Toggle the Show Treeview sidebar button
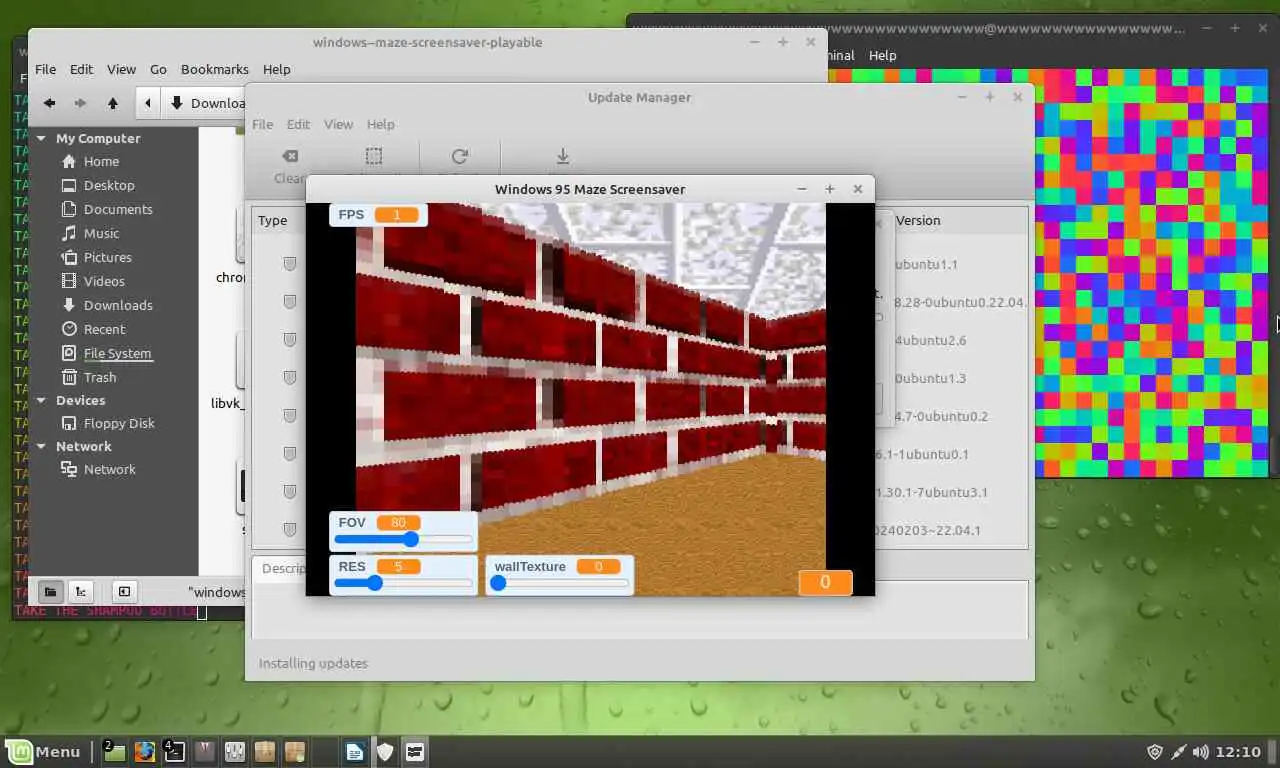Image resolution: width=1280 pixels, height=768 pixels. click(81, 591)
